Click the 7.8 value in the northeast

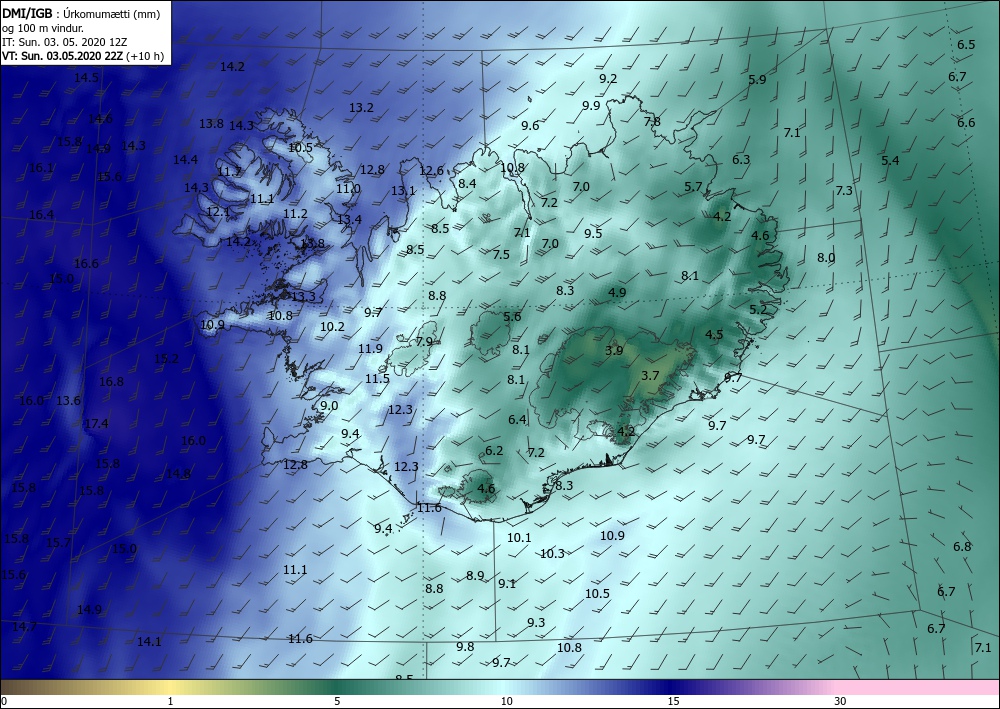652,121
